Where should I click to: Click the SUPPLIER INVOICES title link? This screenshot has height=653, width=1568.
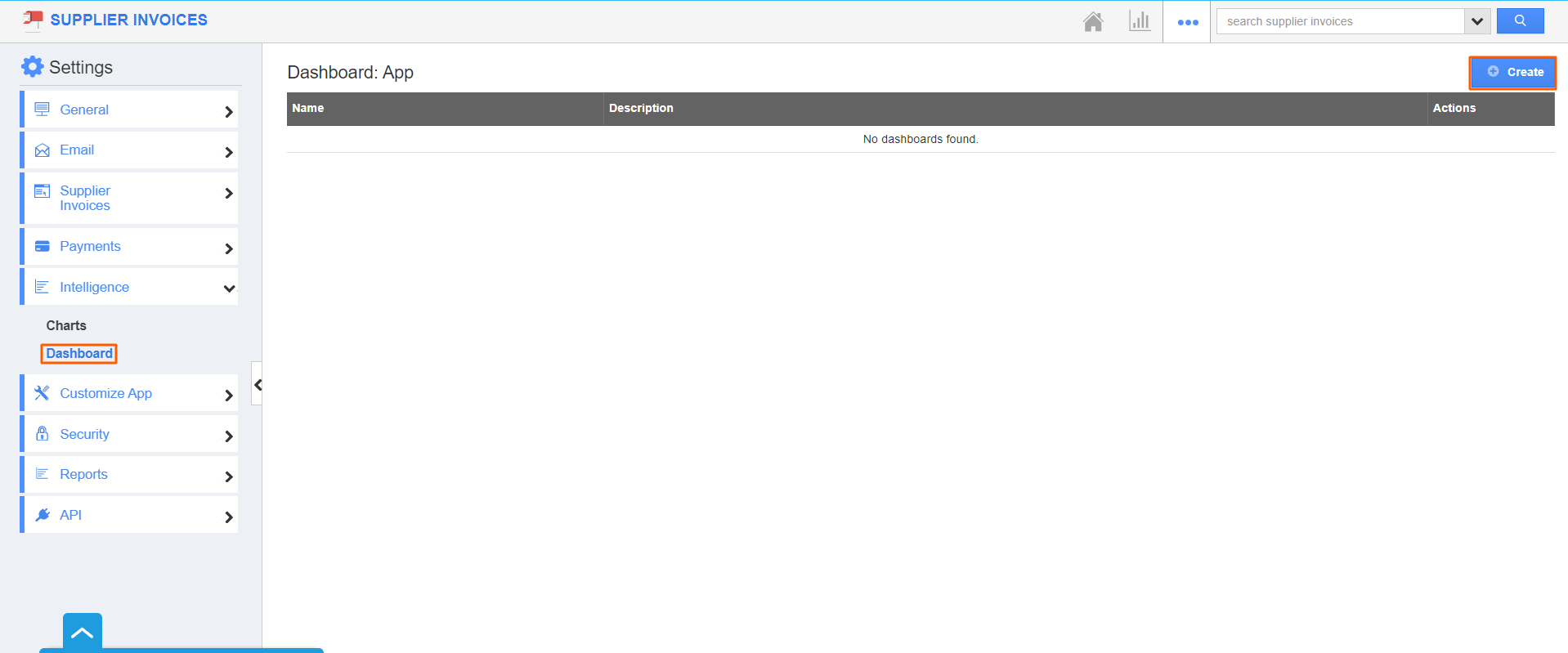pos(129,20)
